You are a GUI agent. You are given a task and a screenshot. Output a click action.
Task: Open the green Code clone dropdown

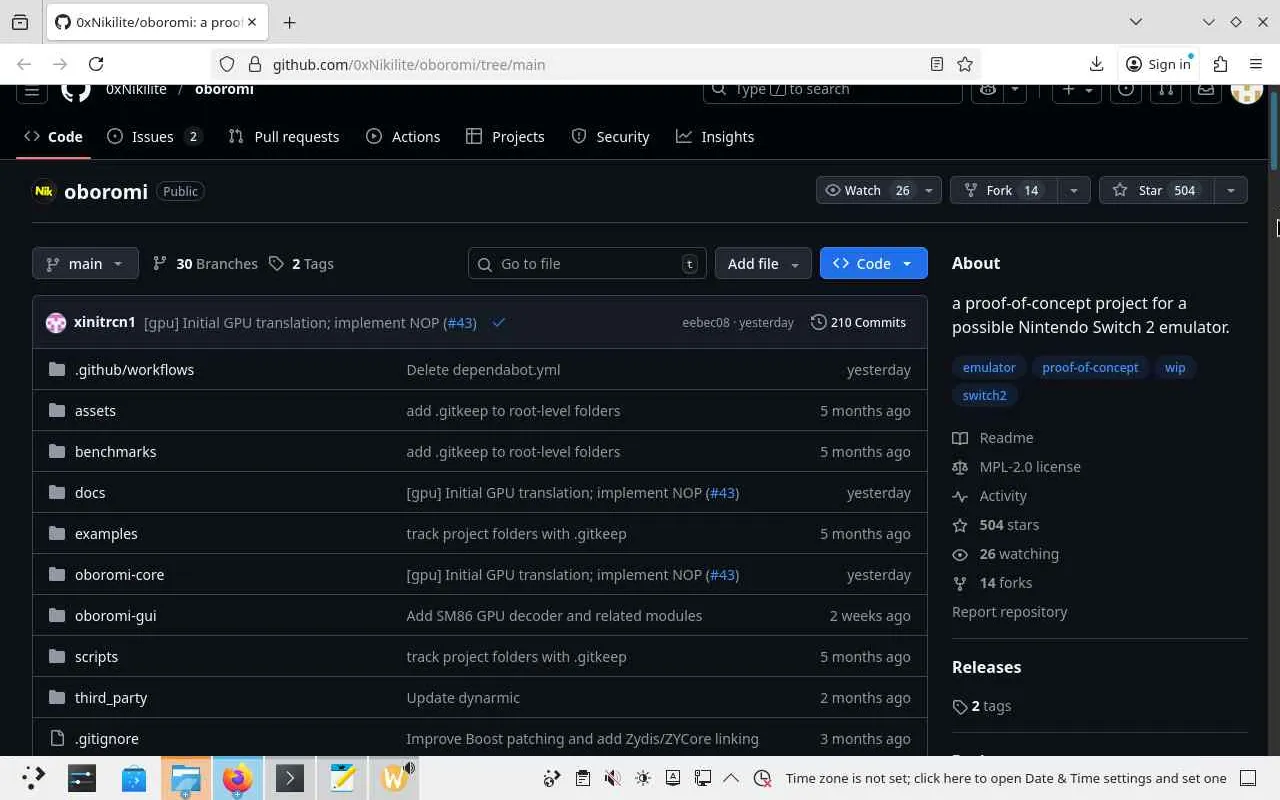point(873,264)
